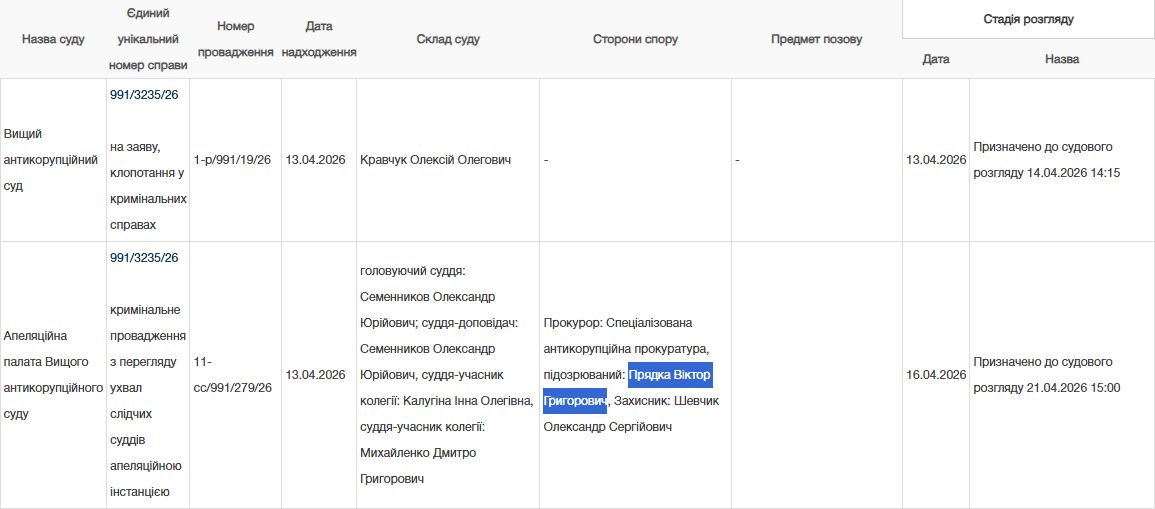This screenshot has width=1155, height=509.
Task: Select the 'Вищий антикорупційний суд' cell
Action: click(51, 160)
